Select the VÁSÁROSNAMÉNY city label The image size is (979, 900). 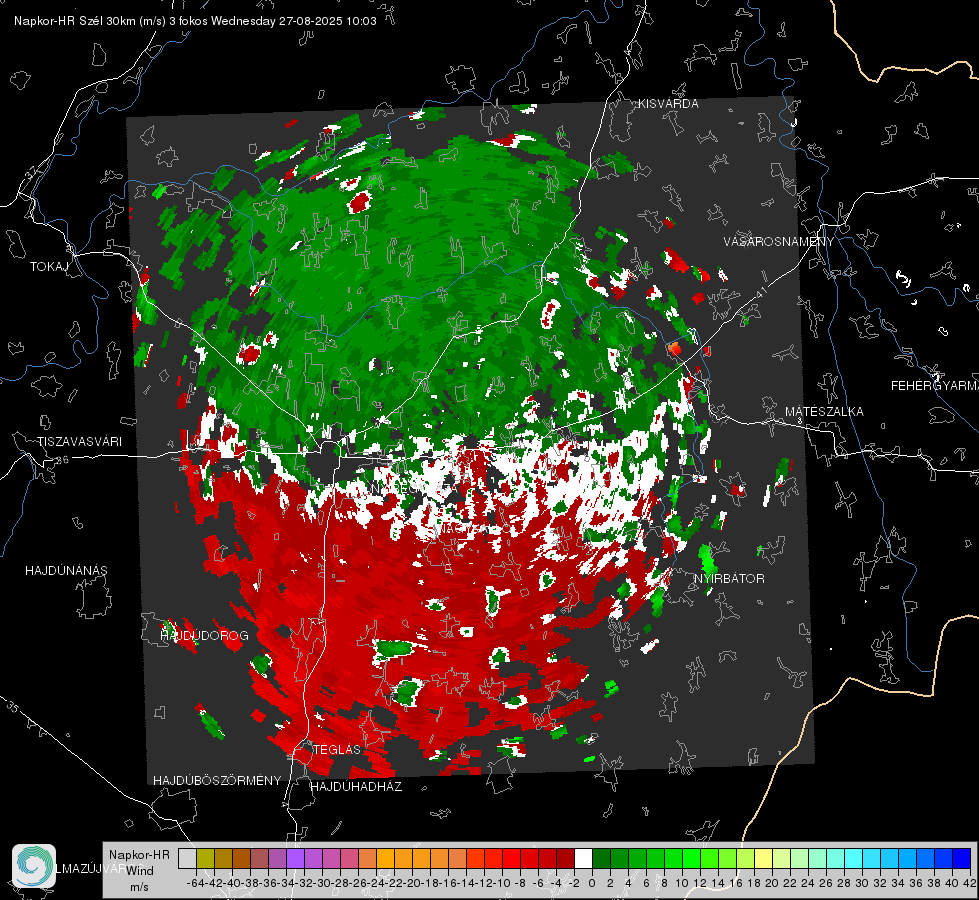(779, 241)
